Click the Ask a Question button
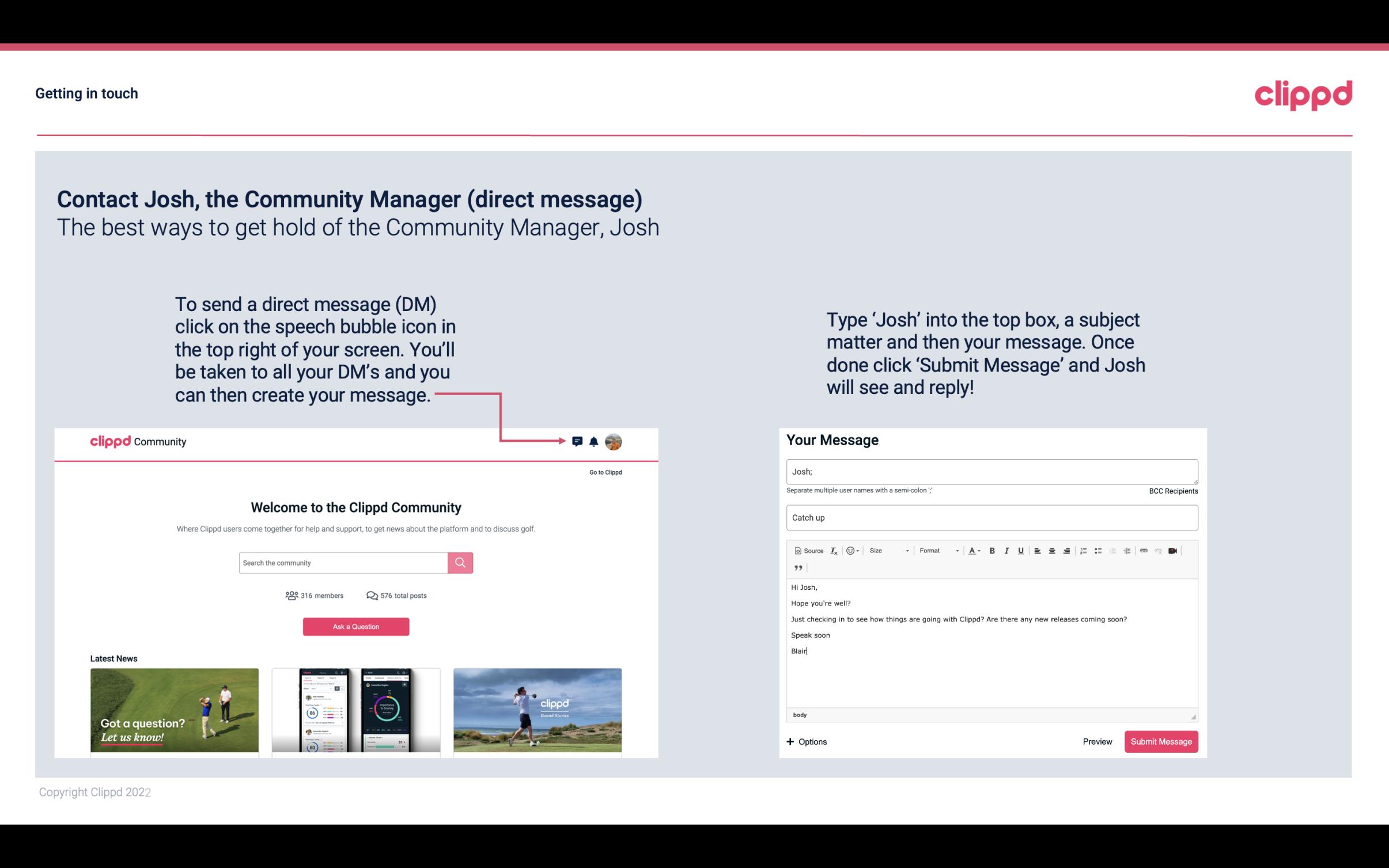 pos(356,626)
